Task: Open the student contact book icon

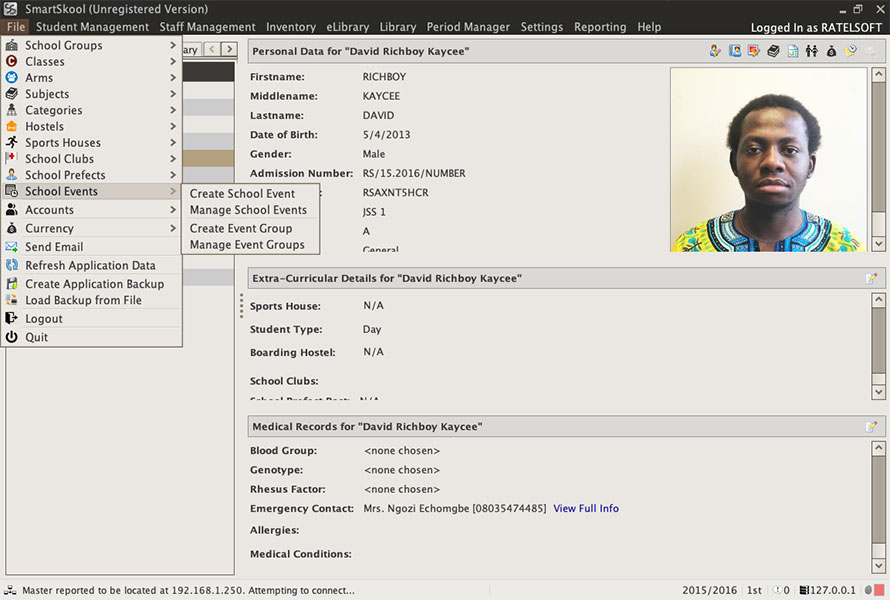Action: tap(735, 51)
